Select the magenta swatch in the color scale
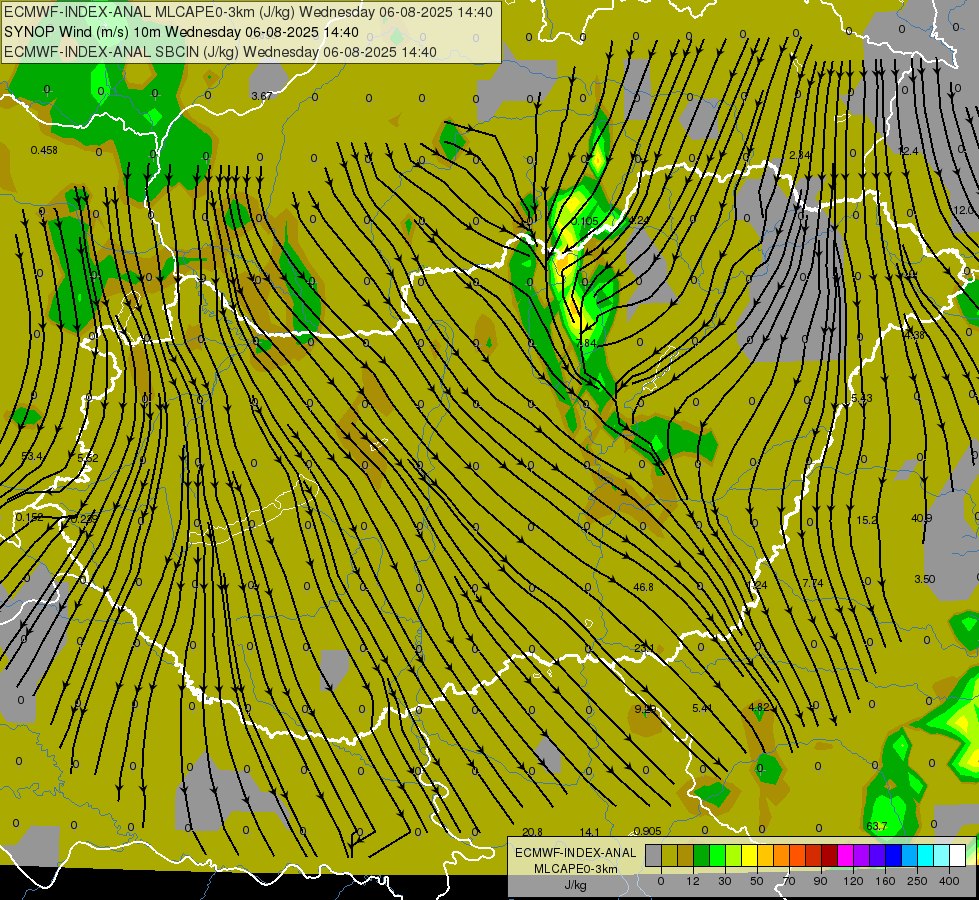 (845, 855)
